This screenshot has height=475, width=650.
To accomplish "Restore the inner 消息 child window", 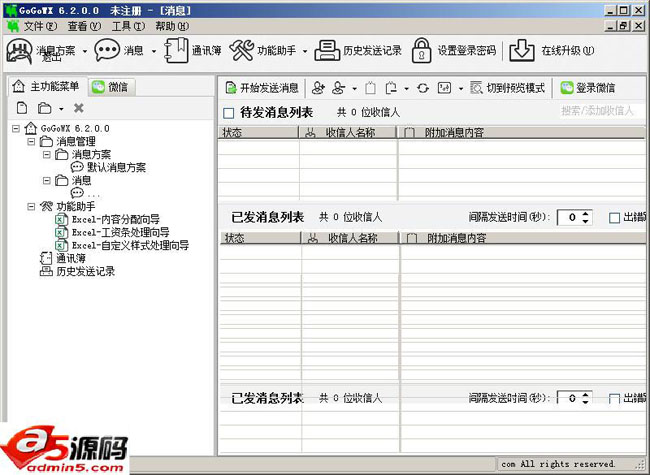I will click(623, 26).
